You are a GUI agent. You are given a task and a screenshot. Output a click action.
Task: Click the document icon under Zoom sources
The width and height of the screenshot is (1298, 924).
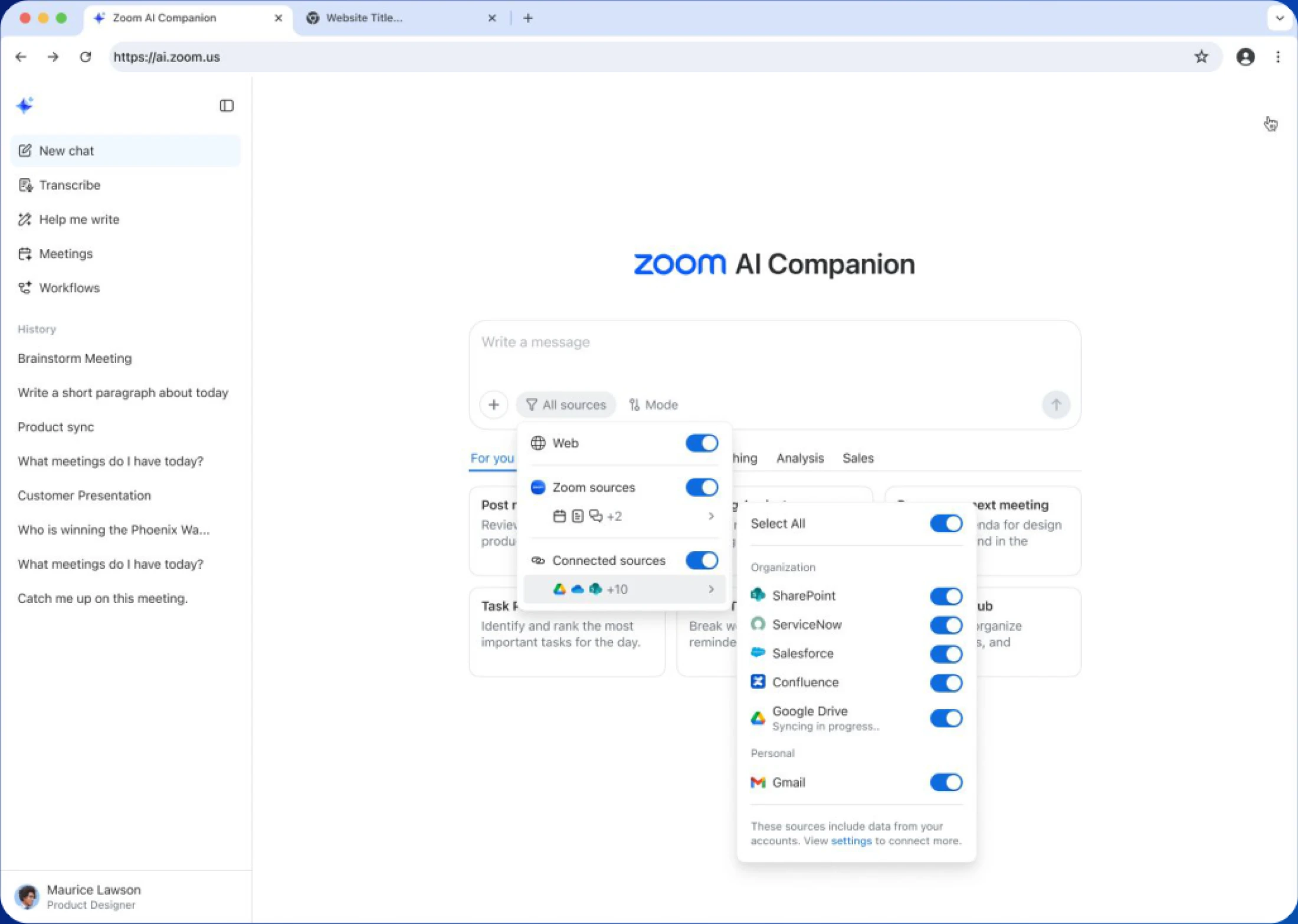[578, 516]
